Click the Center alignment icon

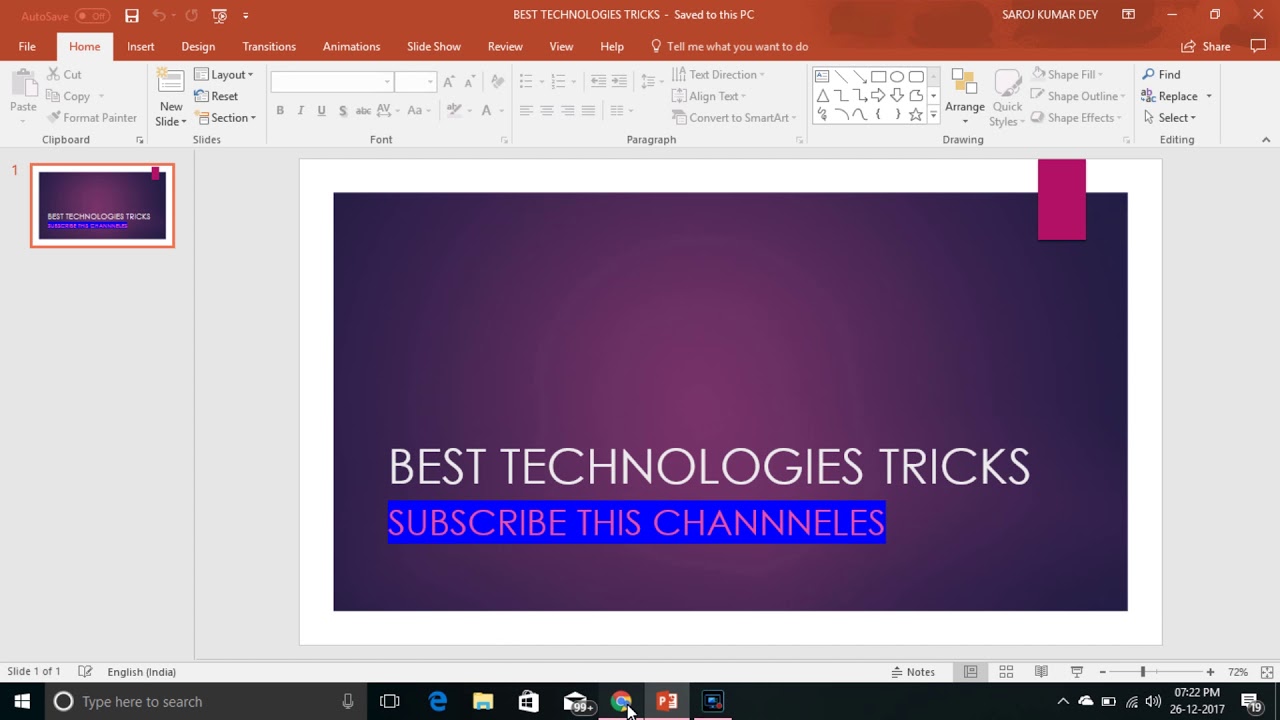547,110
